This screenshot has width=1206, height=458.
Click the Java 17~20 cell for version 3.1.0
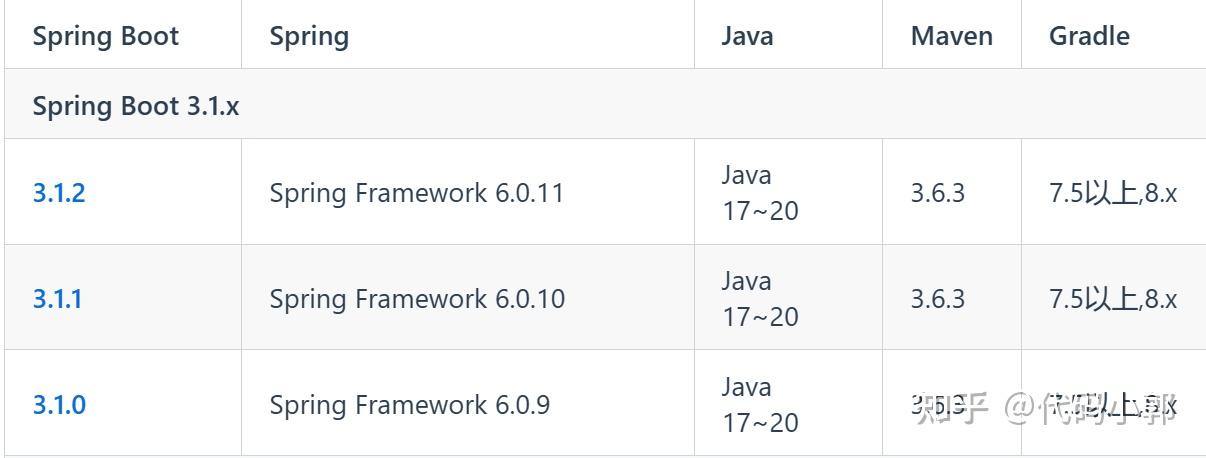click(760, 405)
